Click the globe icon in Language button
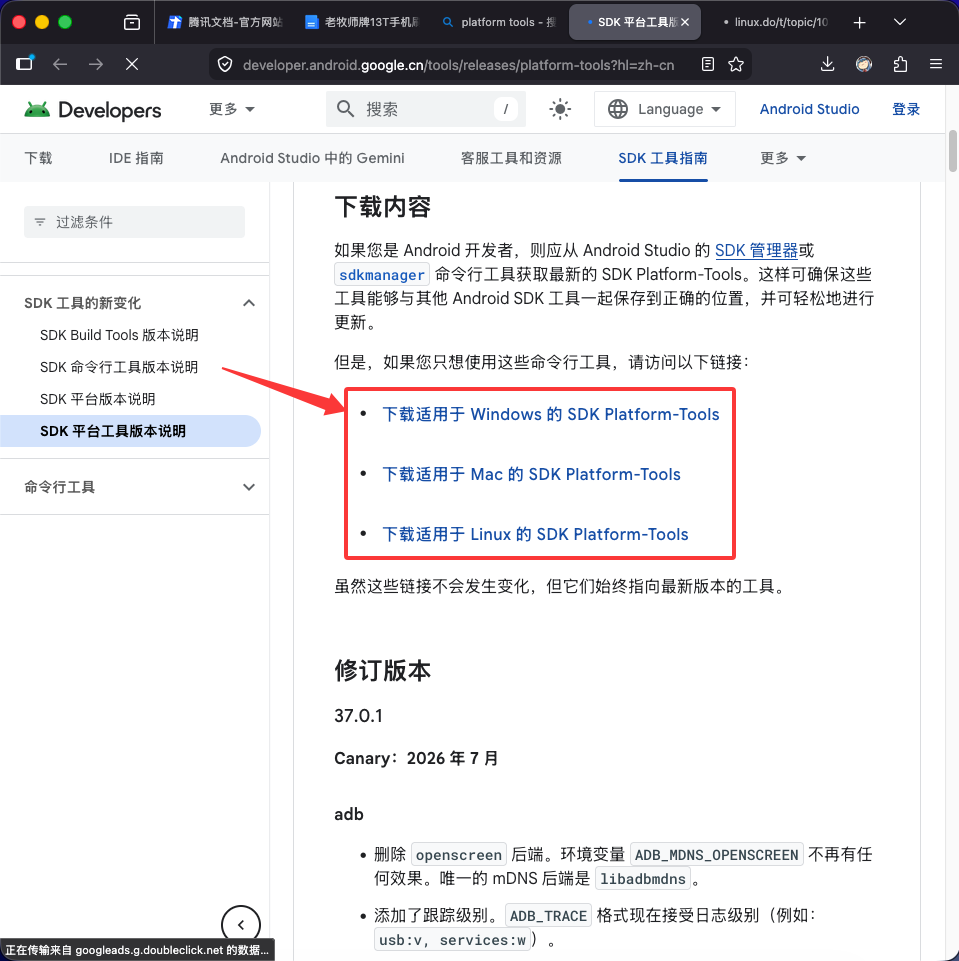Image resolution: width=959 pixels, height=961 pixels. (x=618, y=109)
